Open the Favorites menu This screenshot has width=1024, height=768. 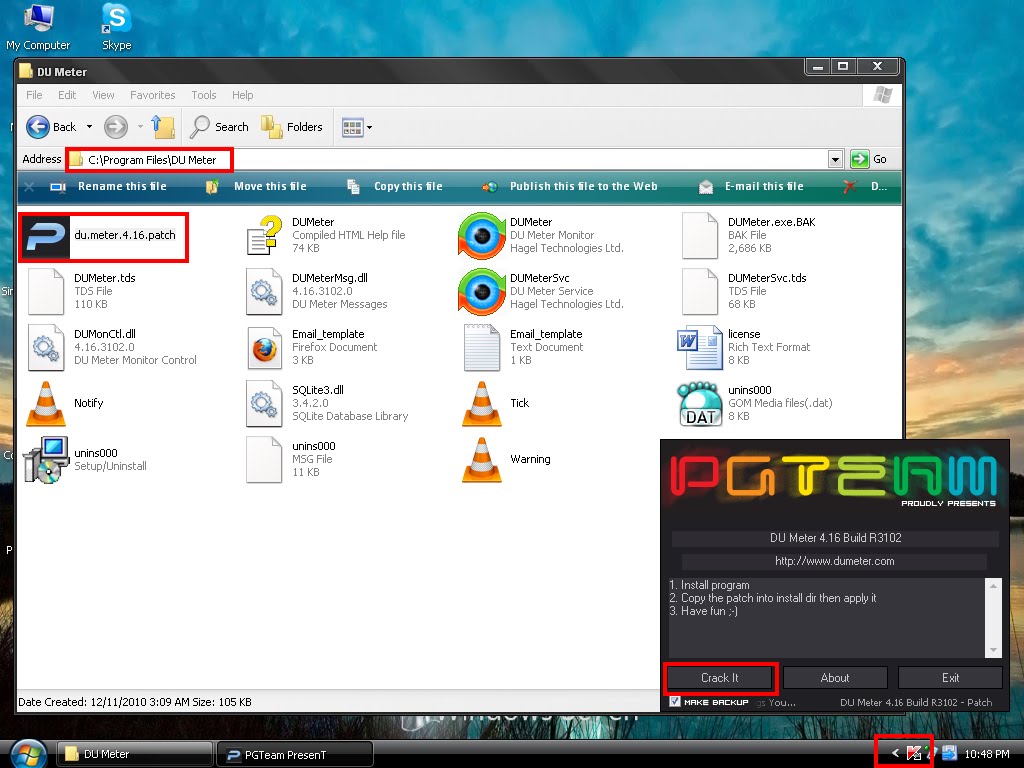(153, 95)
